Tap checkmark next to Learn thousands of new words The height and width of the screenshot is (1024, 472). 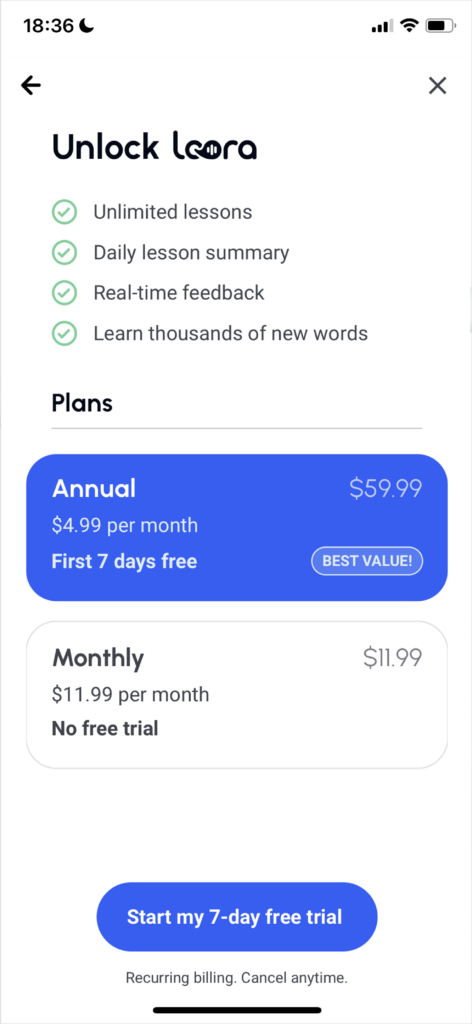(x=64, y=334)
